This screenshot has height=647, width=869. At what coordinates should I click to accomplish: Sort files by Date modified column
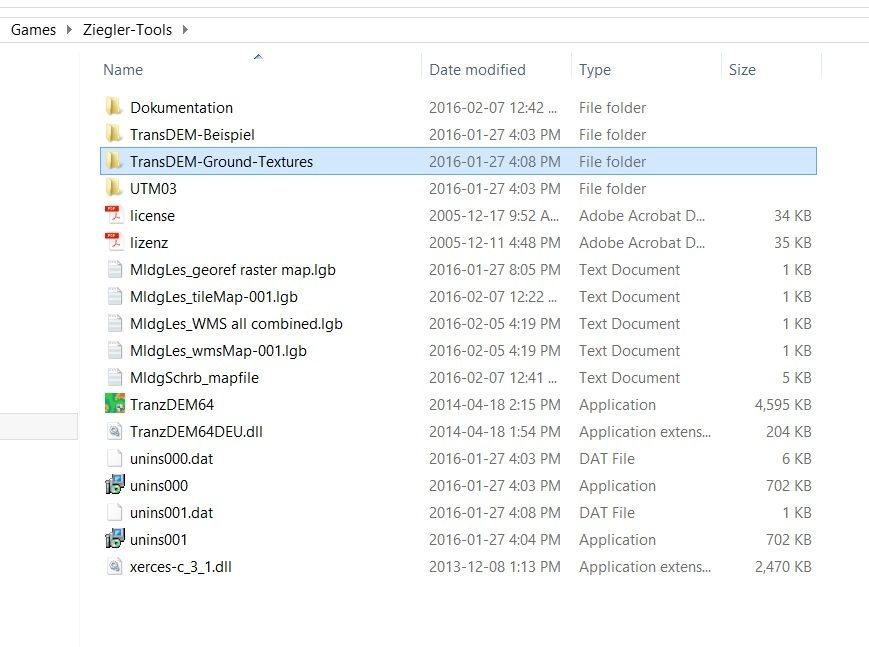point(477,70)
